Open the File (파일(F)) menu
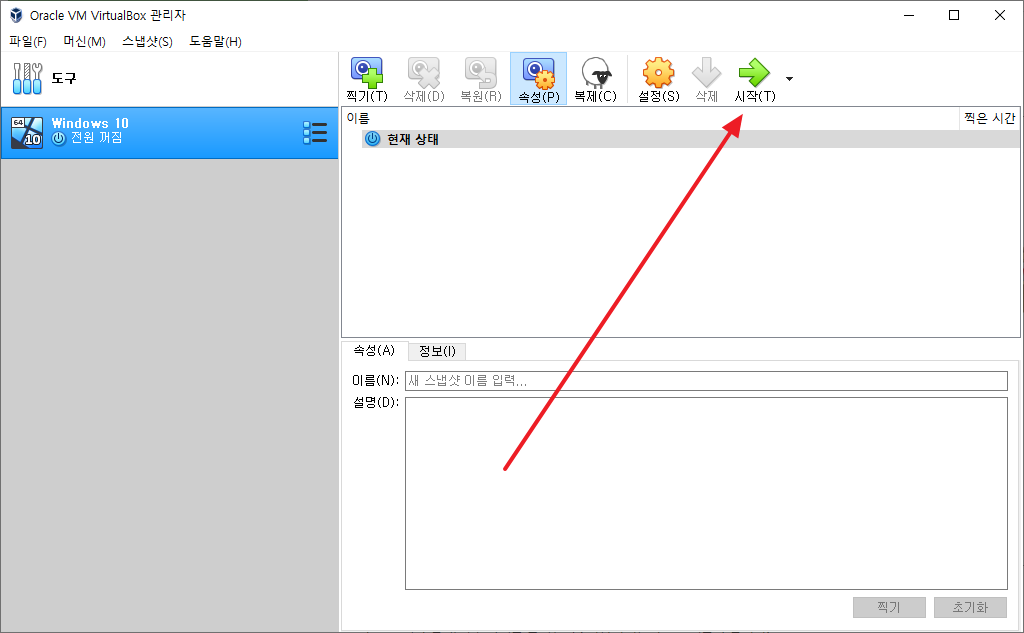The width and height of the screenshot is (1024, 633). [x=27, y=42]
